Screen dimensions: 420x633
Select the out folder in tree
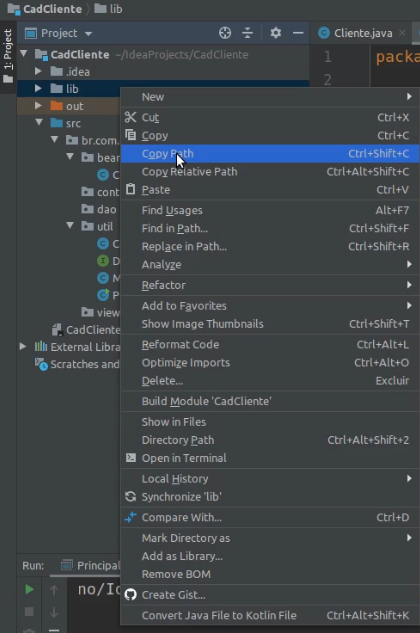[x=74, y=106]
